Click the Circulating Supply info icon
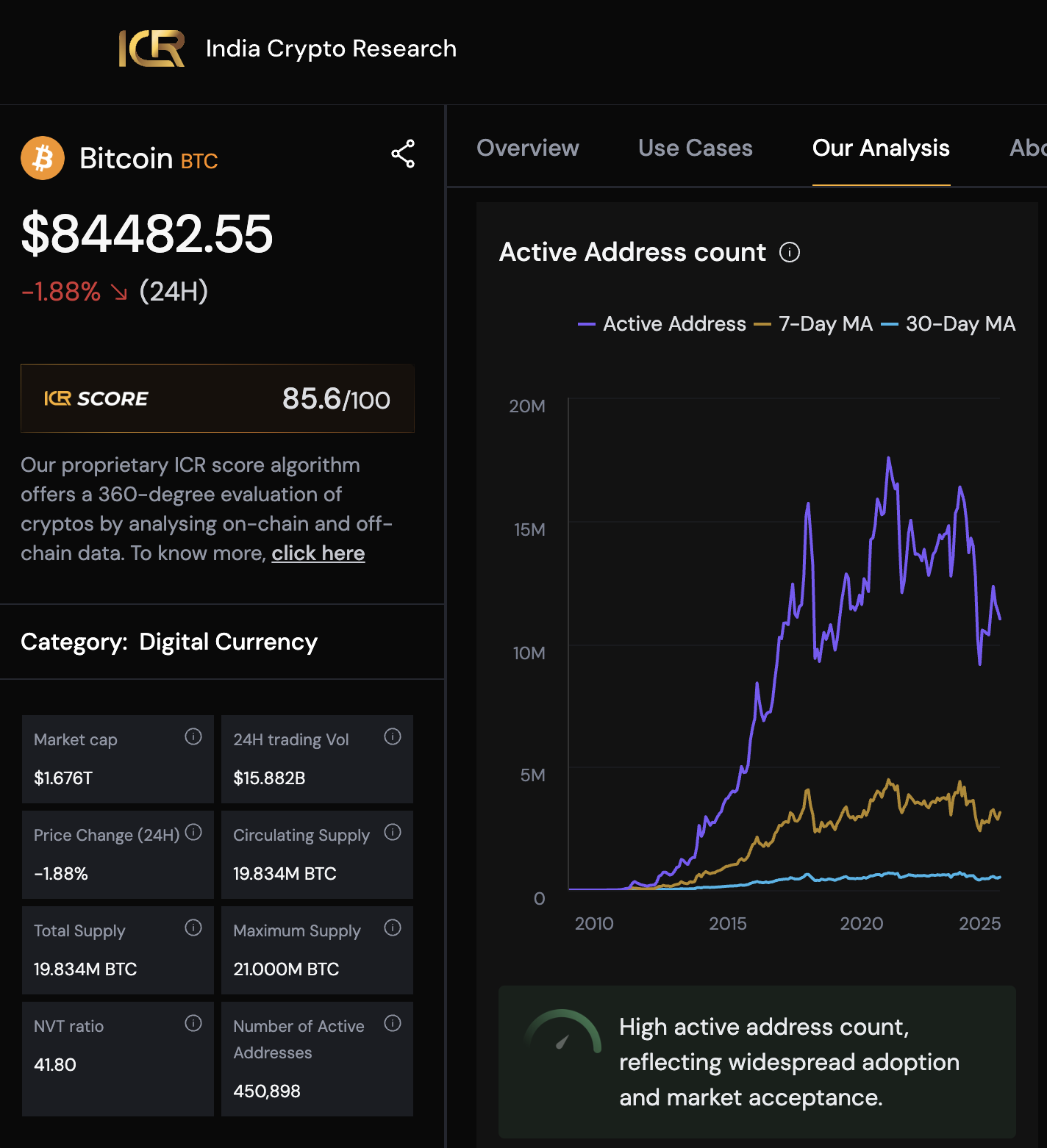The height and width of the screenshot is (1148, 1047). (393, 832)
